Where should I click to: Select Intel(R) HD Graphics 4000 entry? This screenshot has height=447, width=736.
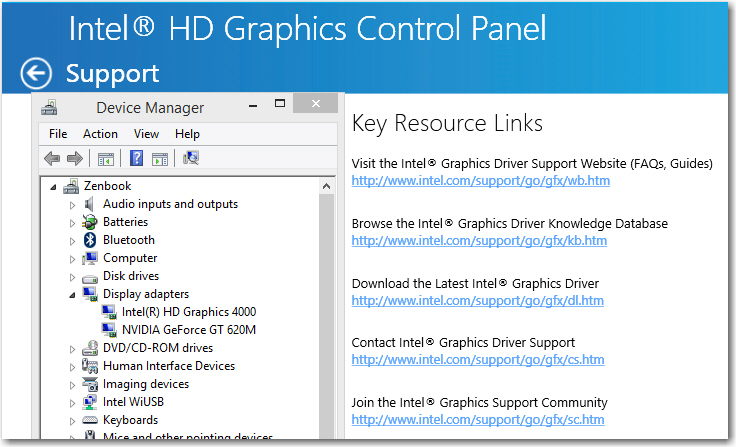coord(189,312)
